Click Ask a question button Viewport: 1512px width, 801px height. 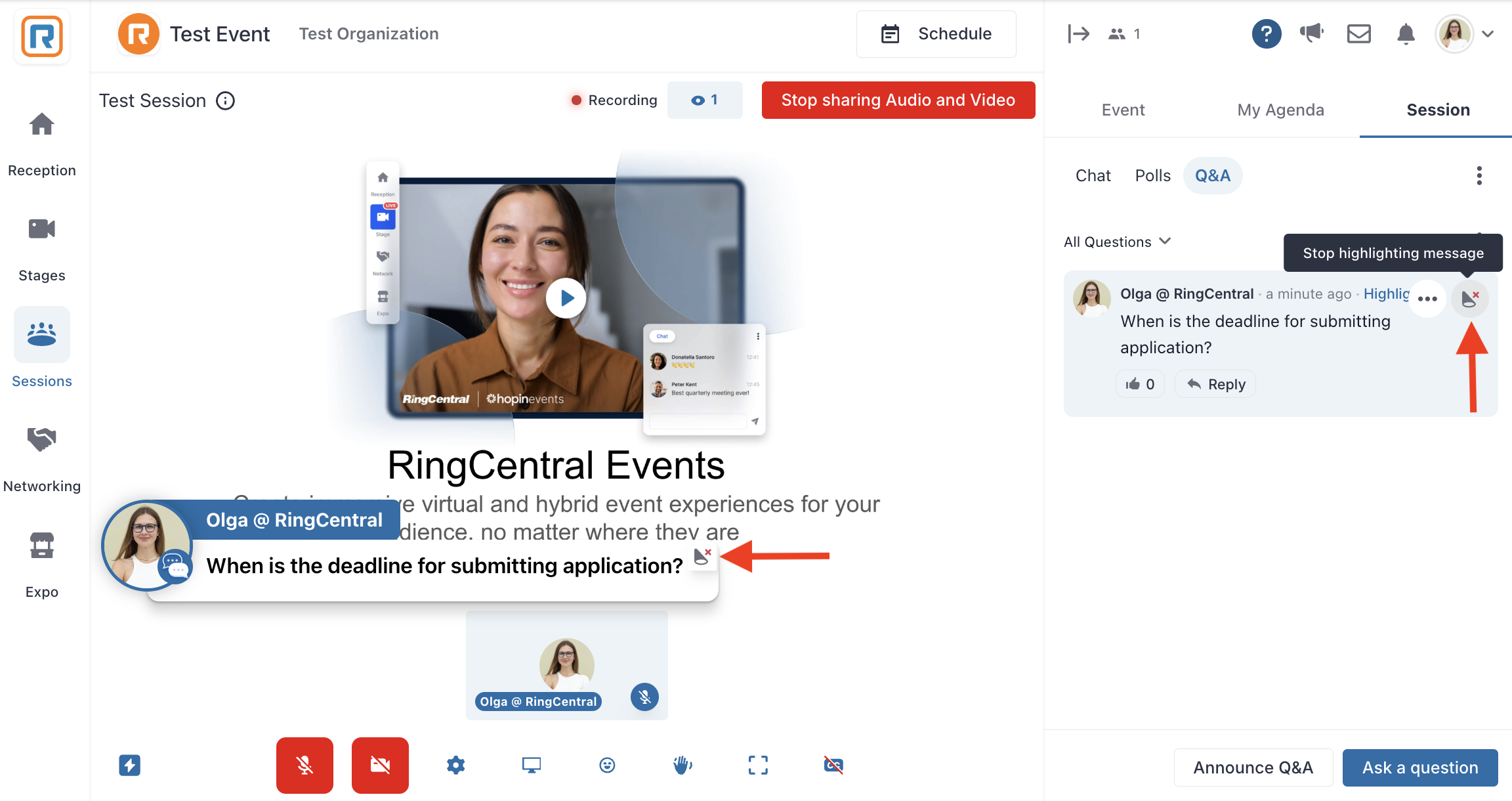1420,768
